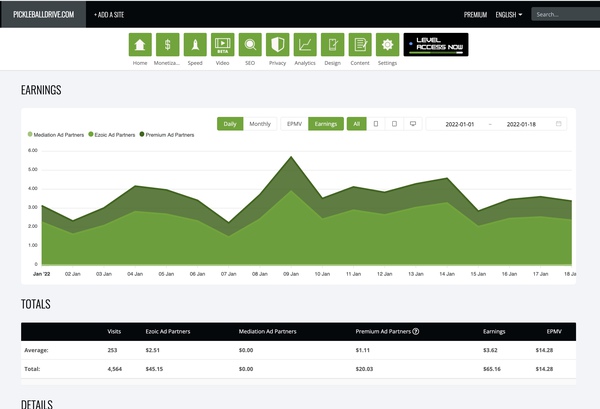Open the Settings gear icon
The height and width of the screenshot is (409, 600).
tap(388, 45)
